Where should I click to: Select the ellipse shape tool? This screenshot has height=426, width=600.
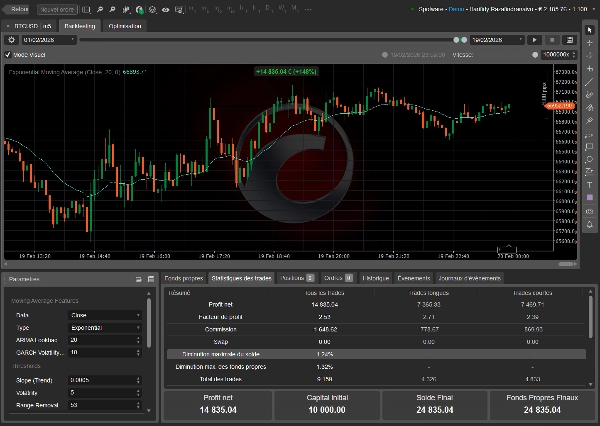pyautogui.click(x=590, y=159)
